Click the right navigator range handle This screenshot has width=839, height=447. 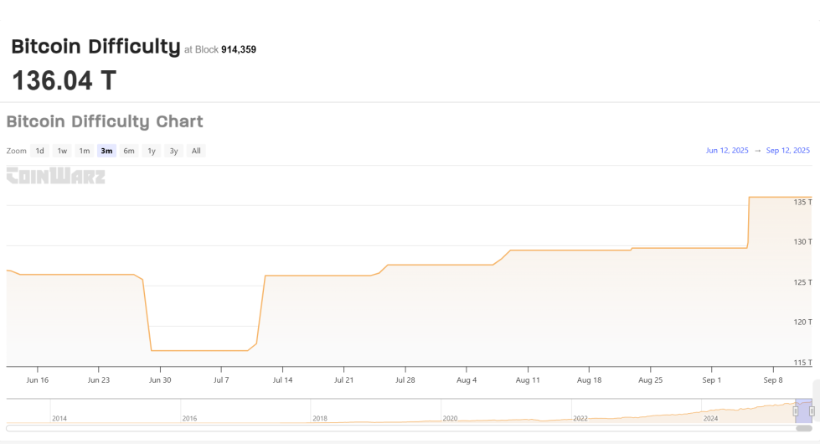(812, 411)
